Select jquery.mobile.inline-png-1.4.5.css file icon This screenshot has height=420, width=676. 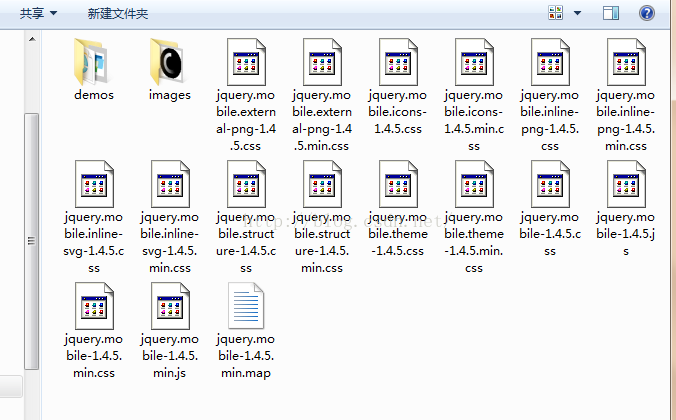(550, 62)
